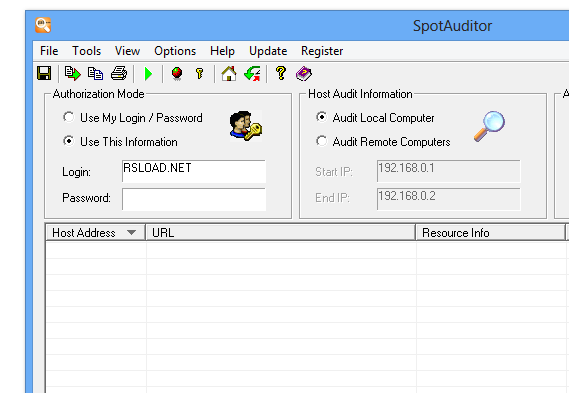The image size is (569, 393).
Task: Click the Save floppy disk toolbar icon
Action: coord(44,74)
